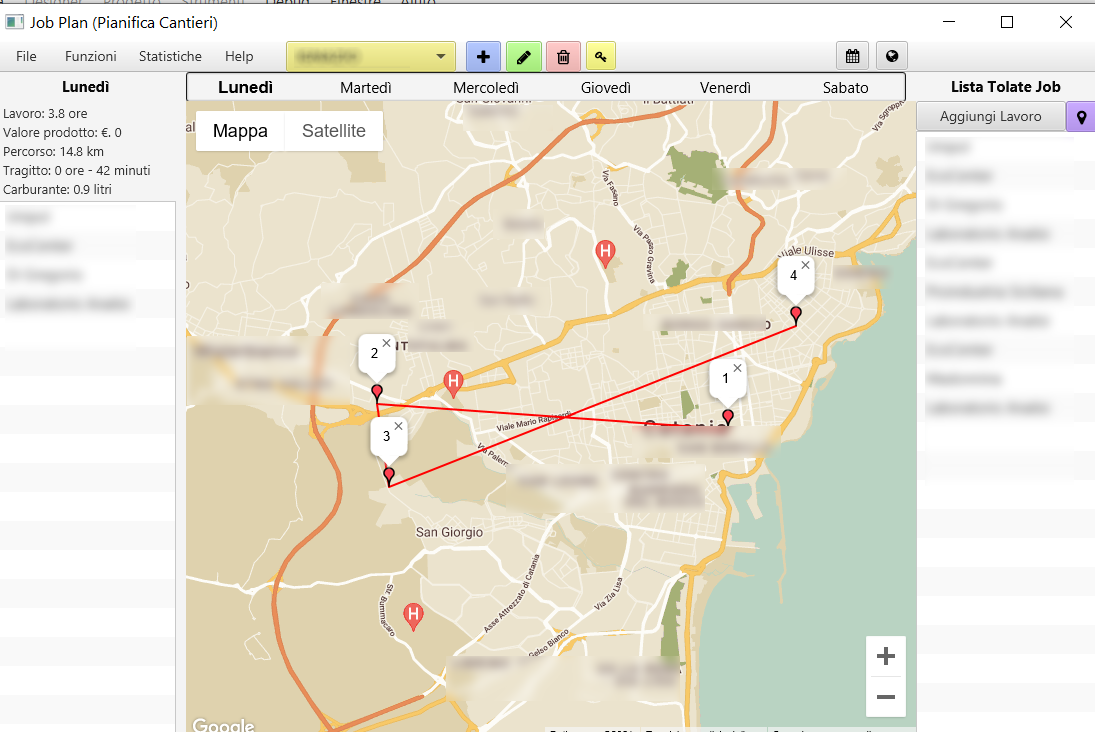The height and width of the screenshot is (732, 1095).
Task: Click the Google logo on map
Action: (x=223, y=725)
